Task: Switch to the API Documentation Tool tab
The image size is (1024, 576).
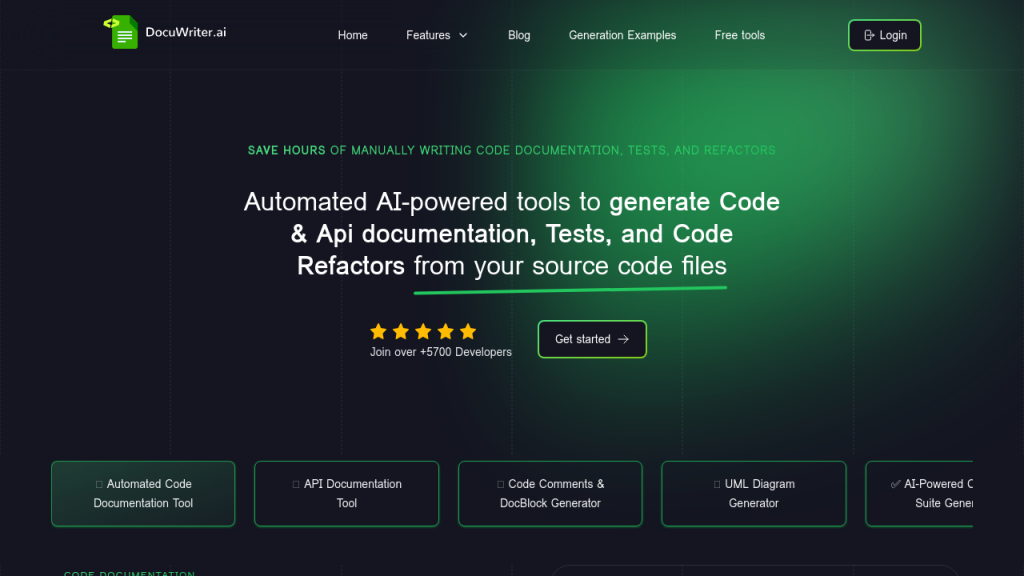Action: pyautogui.click(x=346, y=493)
